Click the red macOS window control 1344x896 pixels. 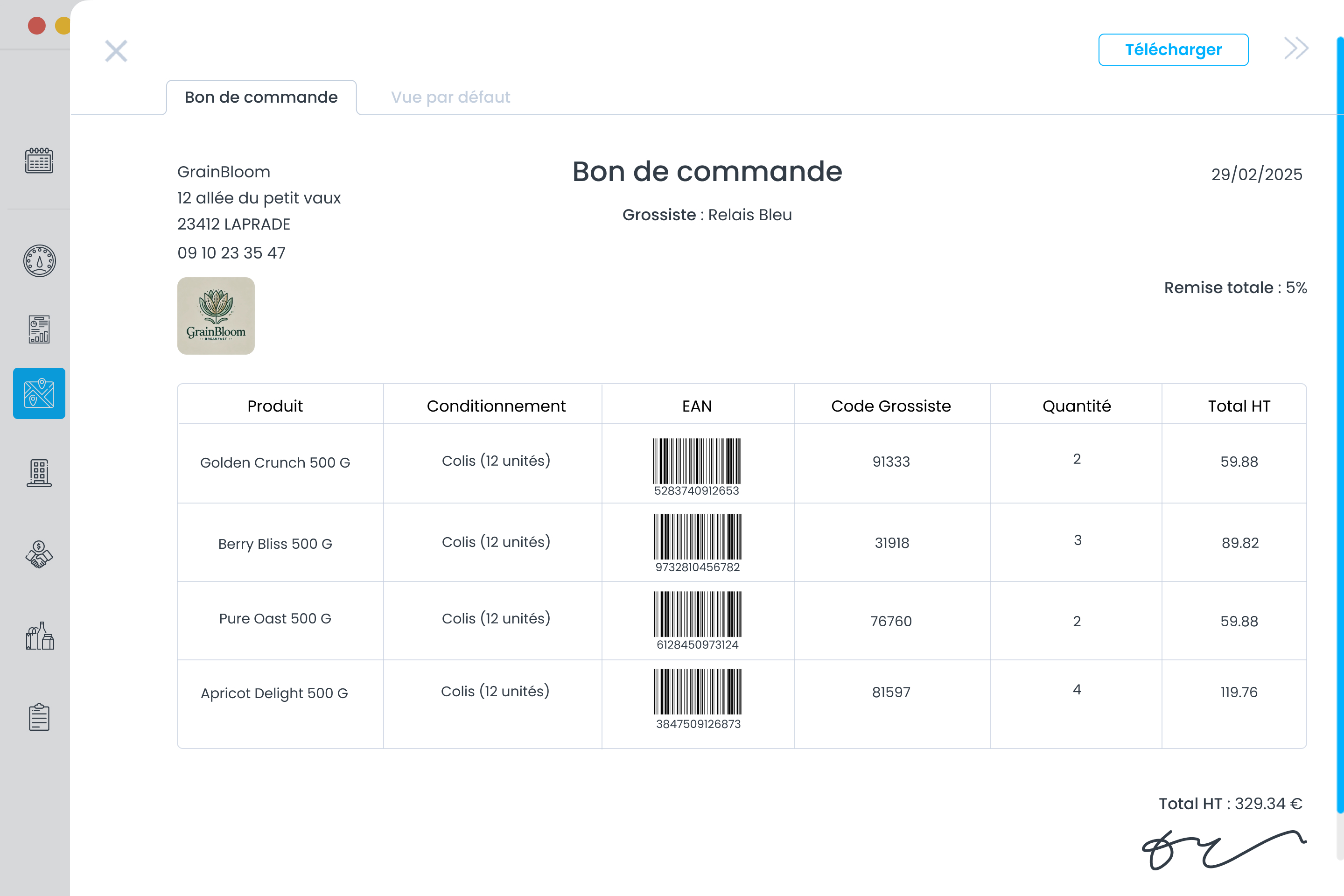(x=36, y=25)
